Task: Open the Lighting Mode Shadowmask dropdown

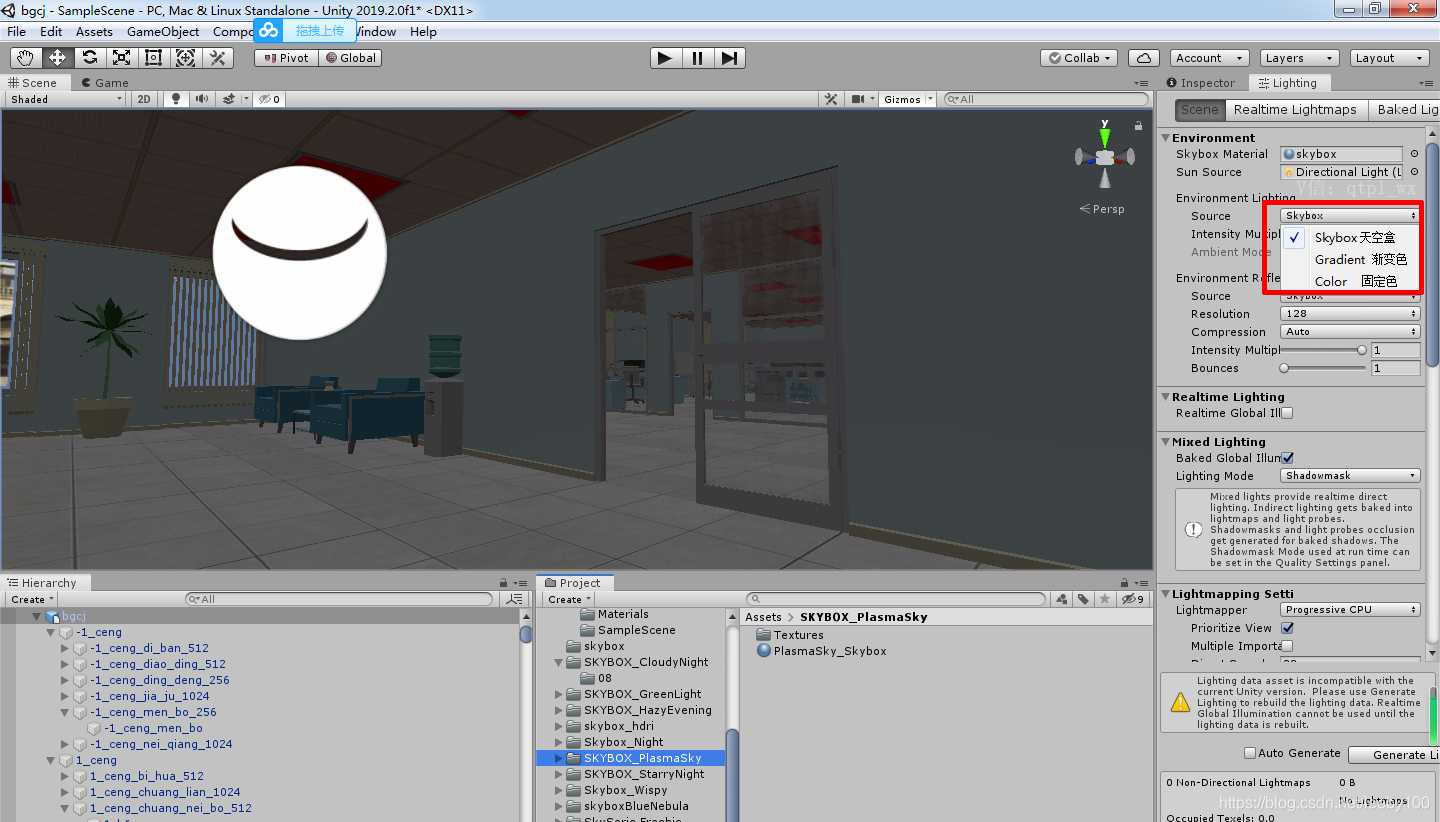Action: click(x=1350, y=476)
